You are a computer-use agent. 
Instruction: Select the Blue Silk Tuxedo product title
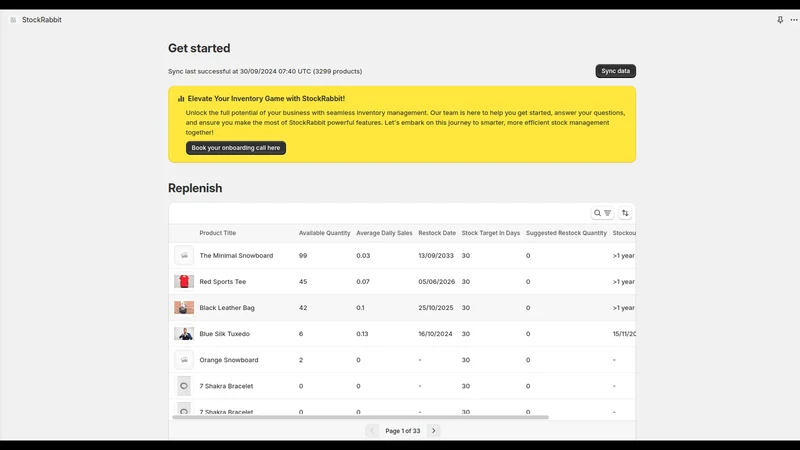224,334
